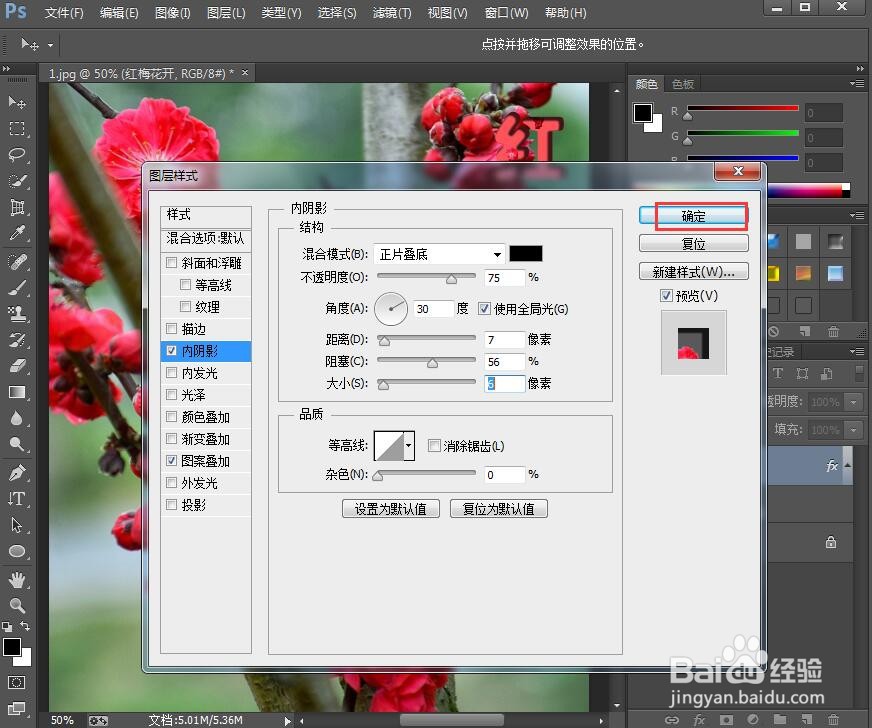Expand the collapsed right panels arrows

coord(860,68)
